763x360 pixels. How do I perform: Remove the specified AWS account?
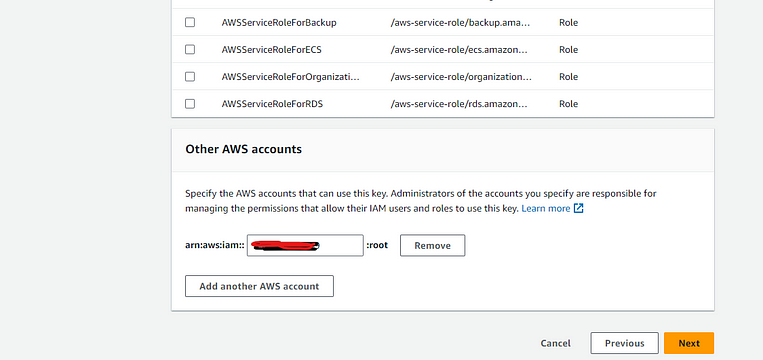click(433, 245)
